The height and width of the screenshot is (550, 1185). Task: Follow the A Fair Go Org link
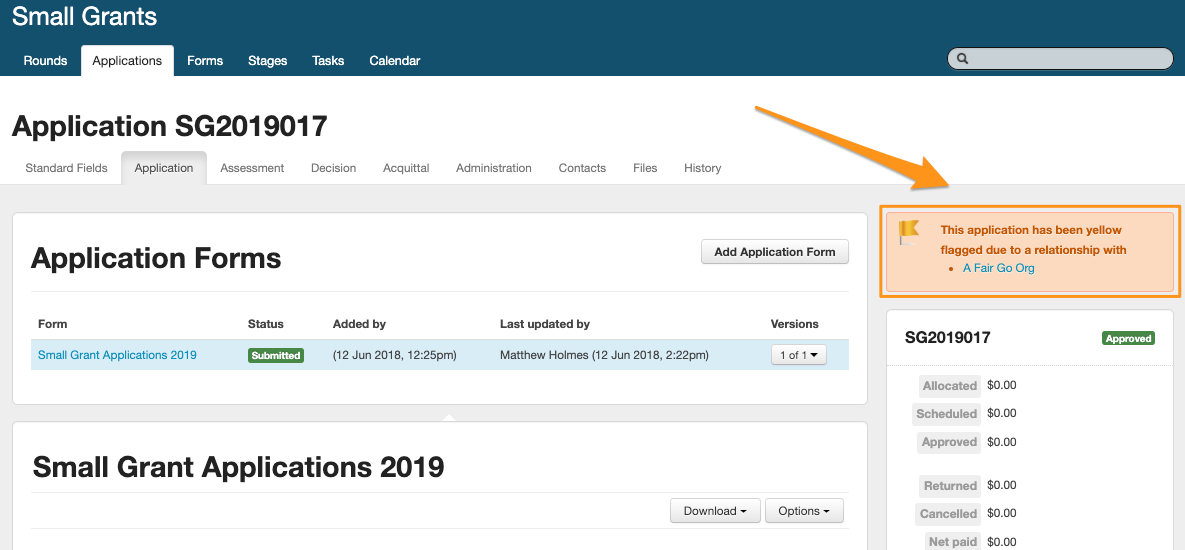998,268
